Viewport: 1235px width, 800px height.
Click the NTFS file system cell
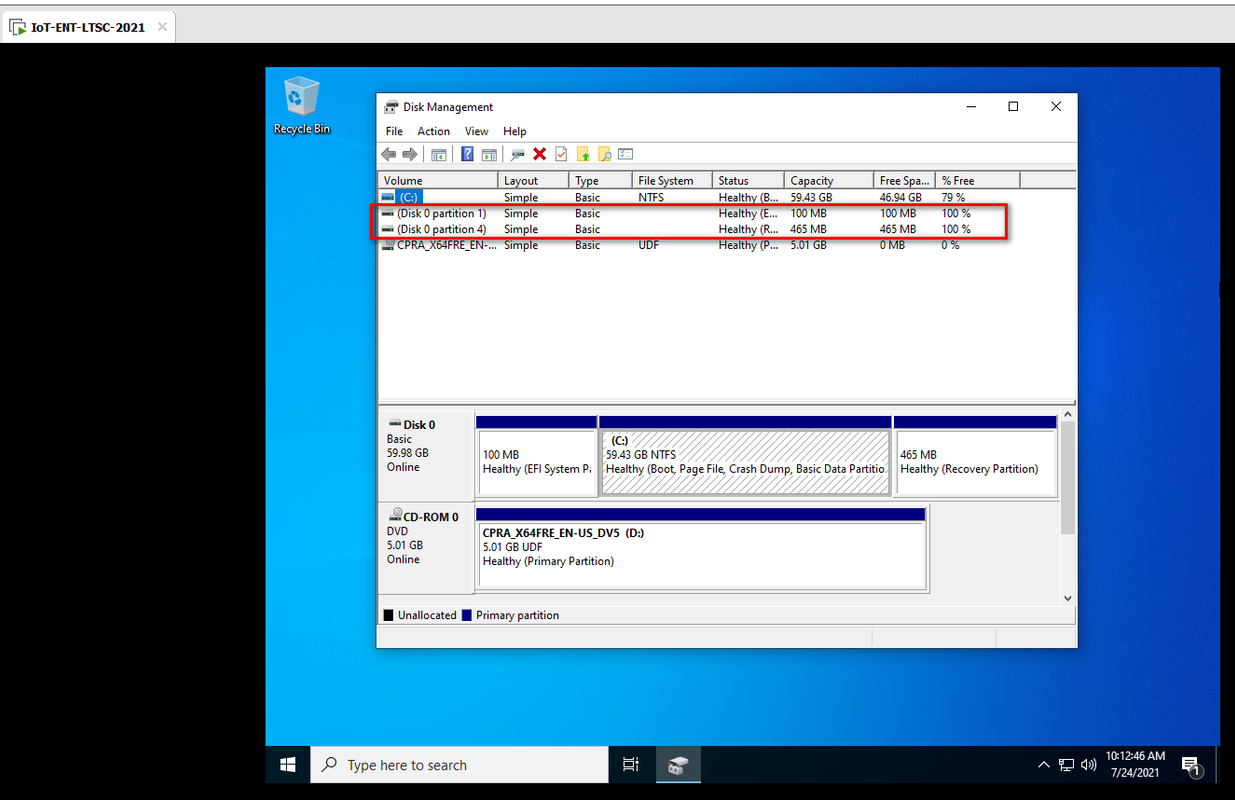(x=653, y=198)
